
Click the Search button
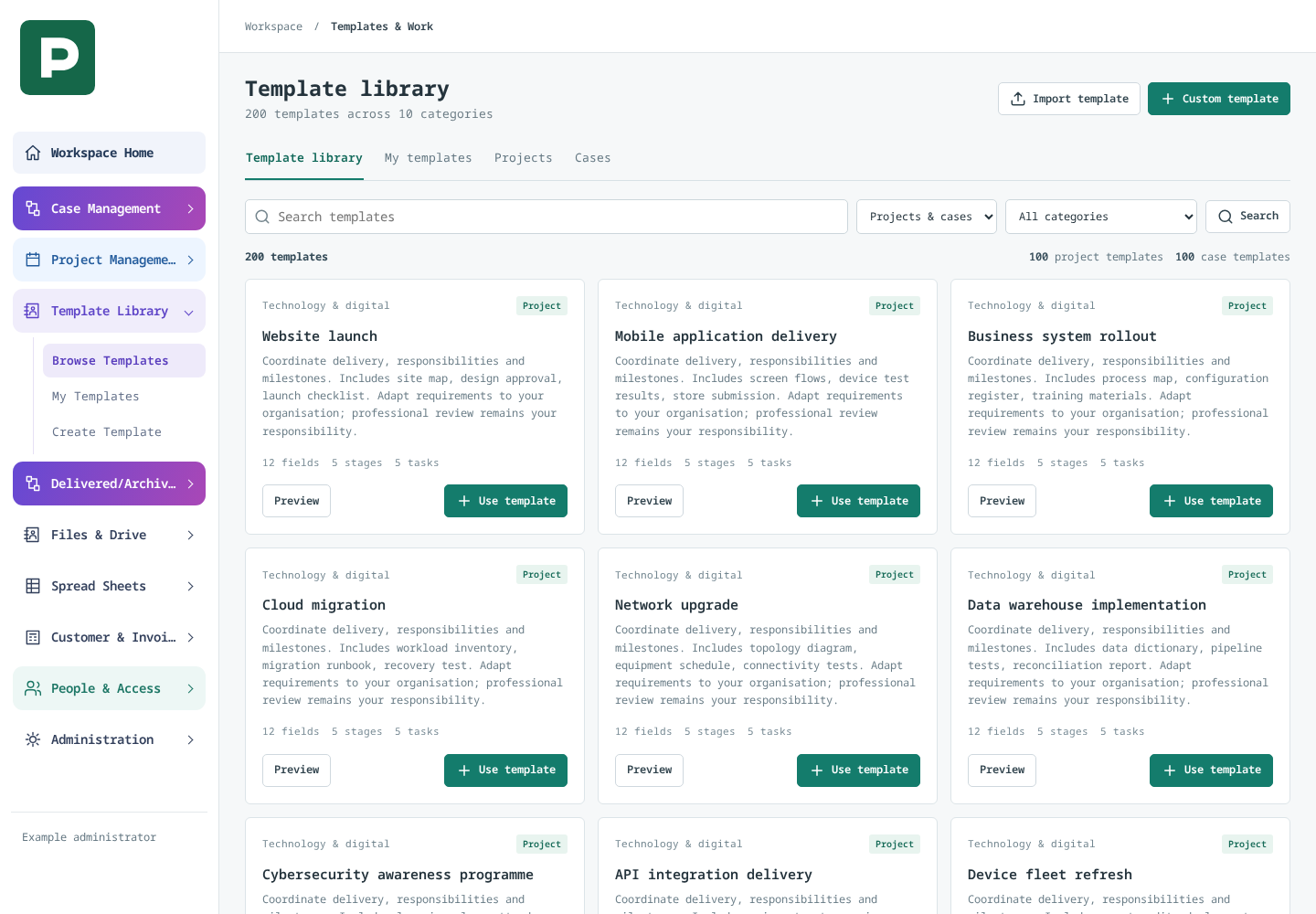coord(1247,217)
